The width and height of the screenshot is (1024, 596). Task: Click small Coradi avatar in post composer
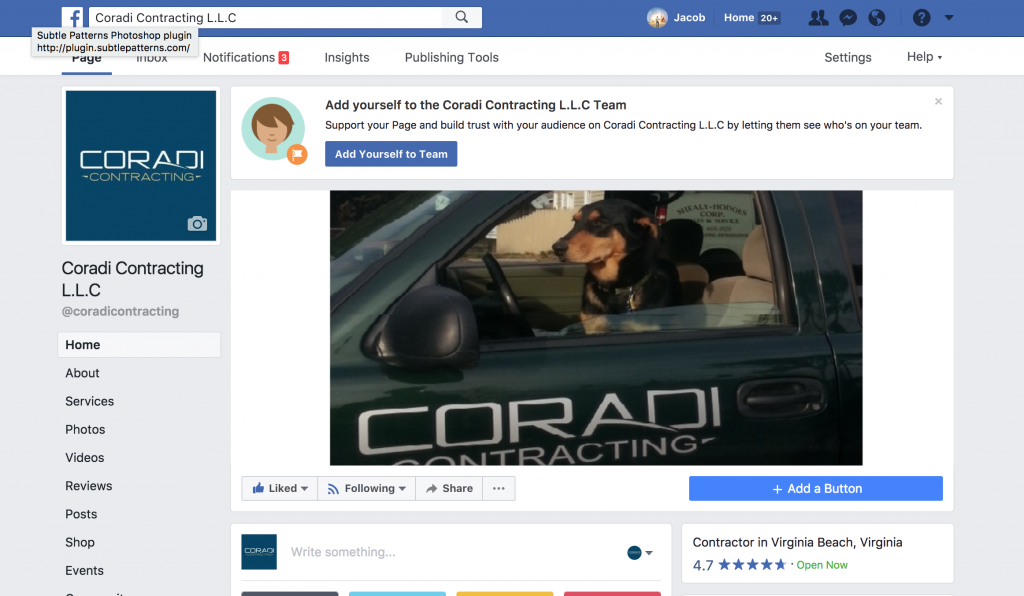click(259, 552)
